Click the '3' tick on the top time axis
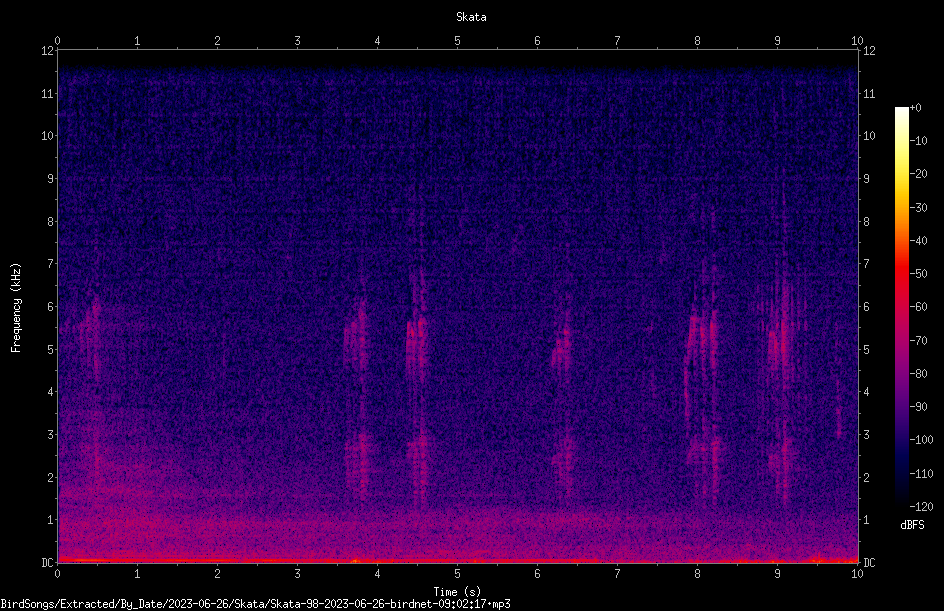 [x=297, y=41]
